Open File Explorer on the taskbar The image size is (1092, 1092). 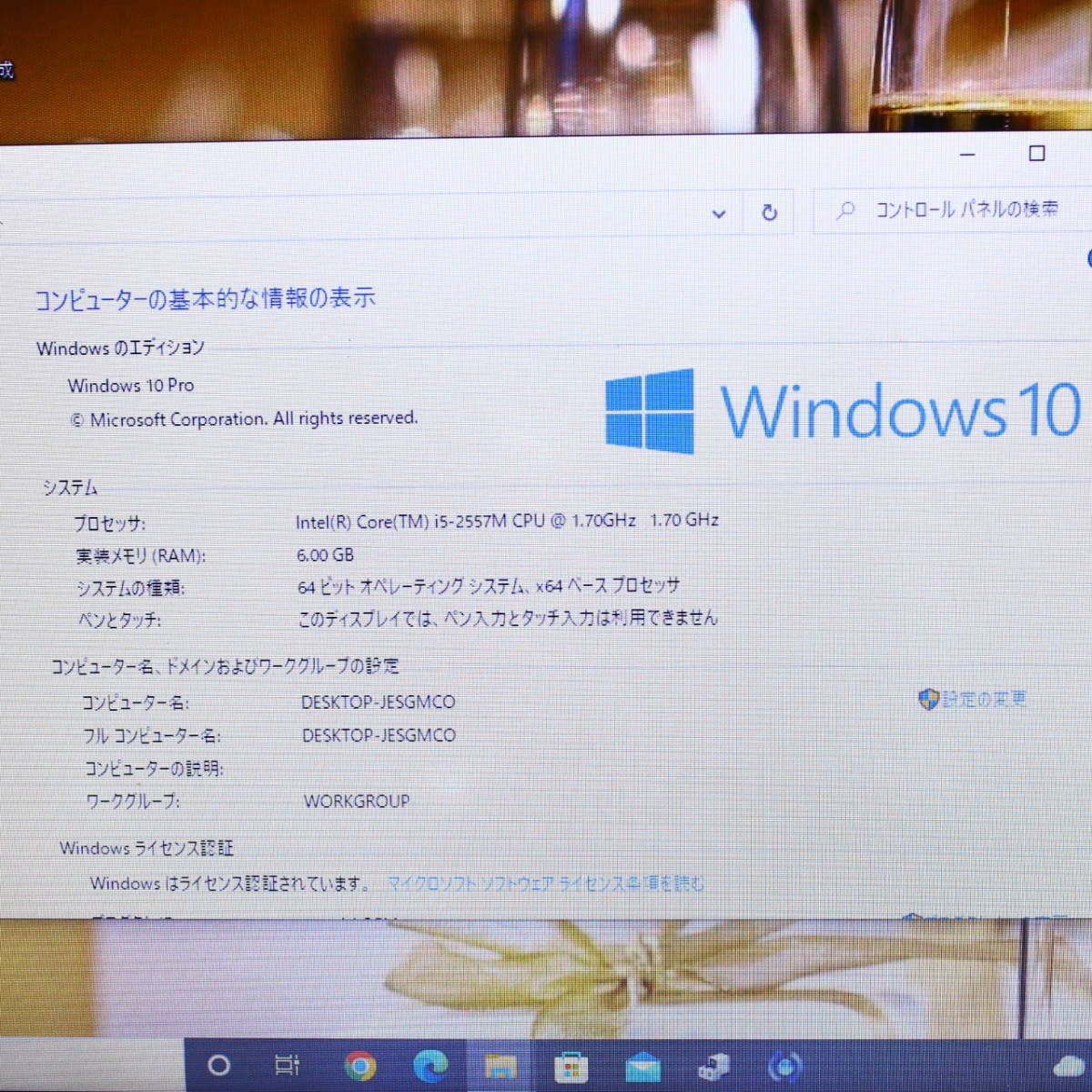pos(500,1066)
